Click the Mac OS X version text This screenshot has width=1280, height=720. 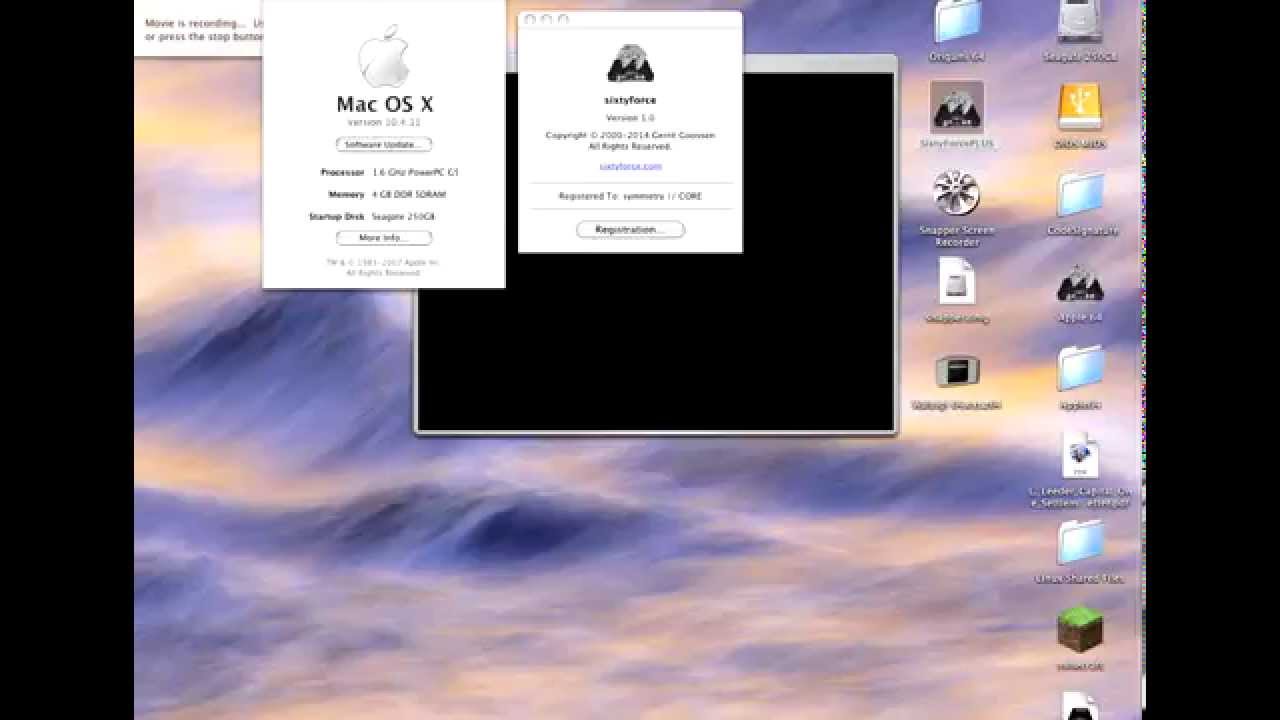coord(384,122)
